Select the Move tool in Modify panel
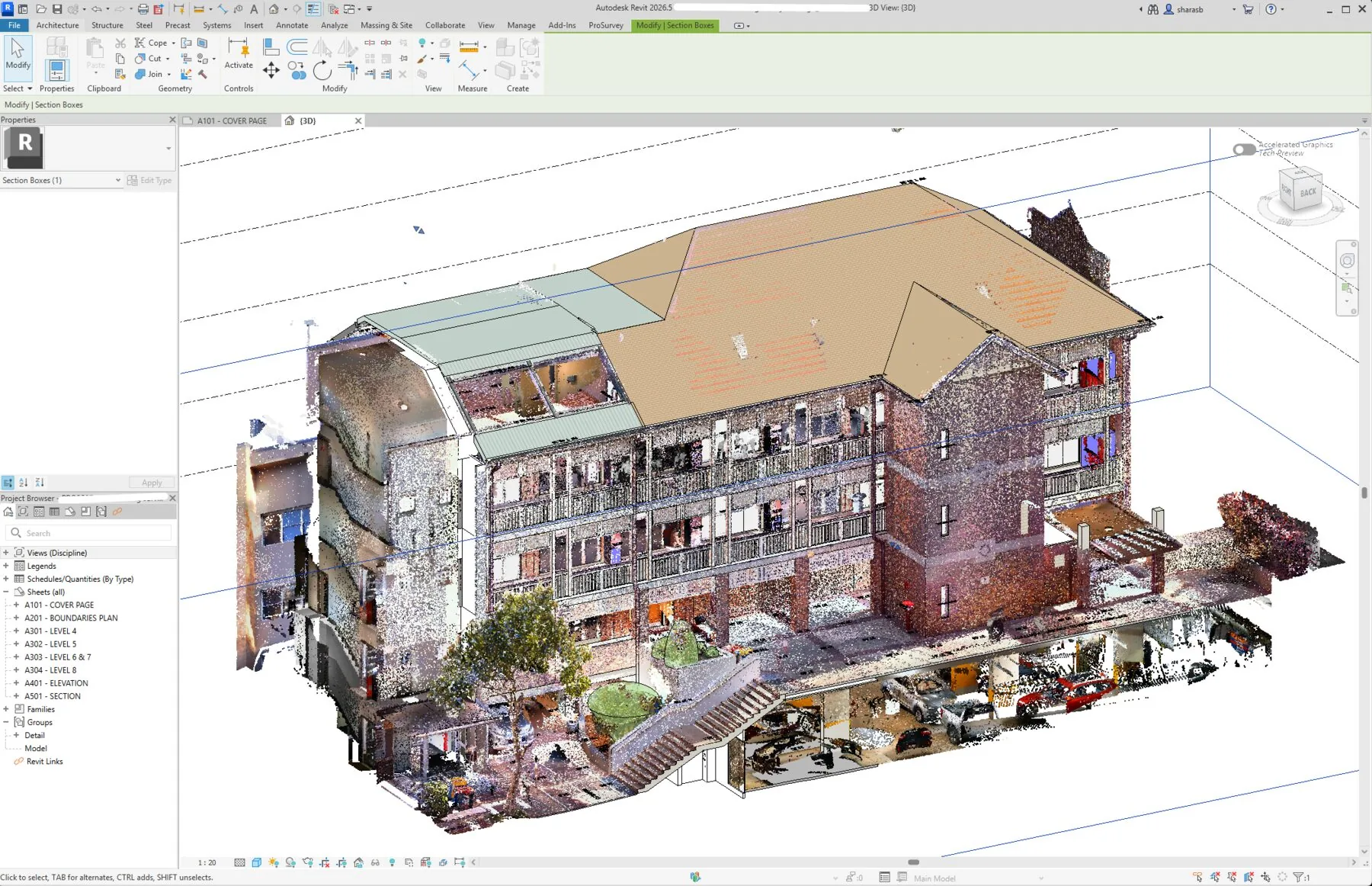Screen dimensions: 1372x886 (271, 71)
